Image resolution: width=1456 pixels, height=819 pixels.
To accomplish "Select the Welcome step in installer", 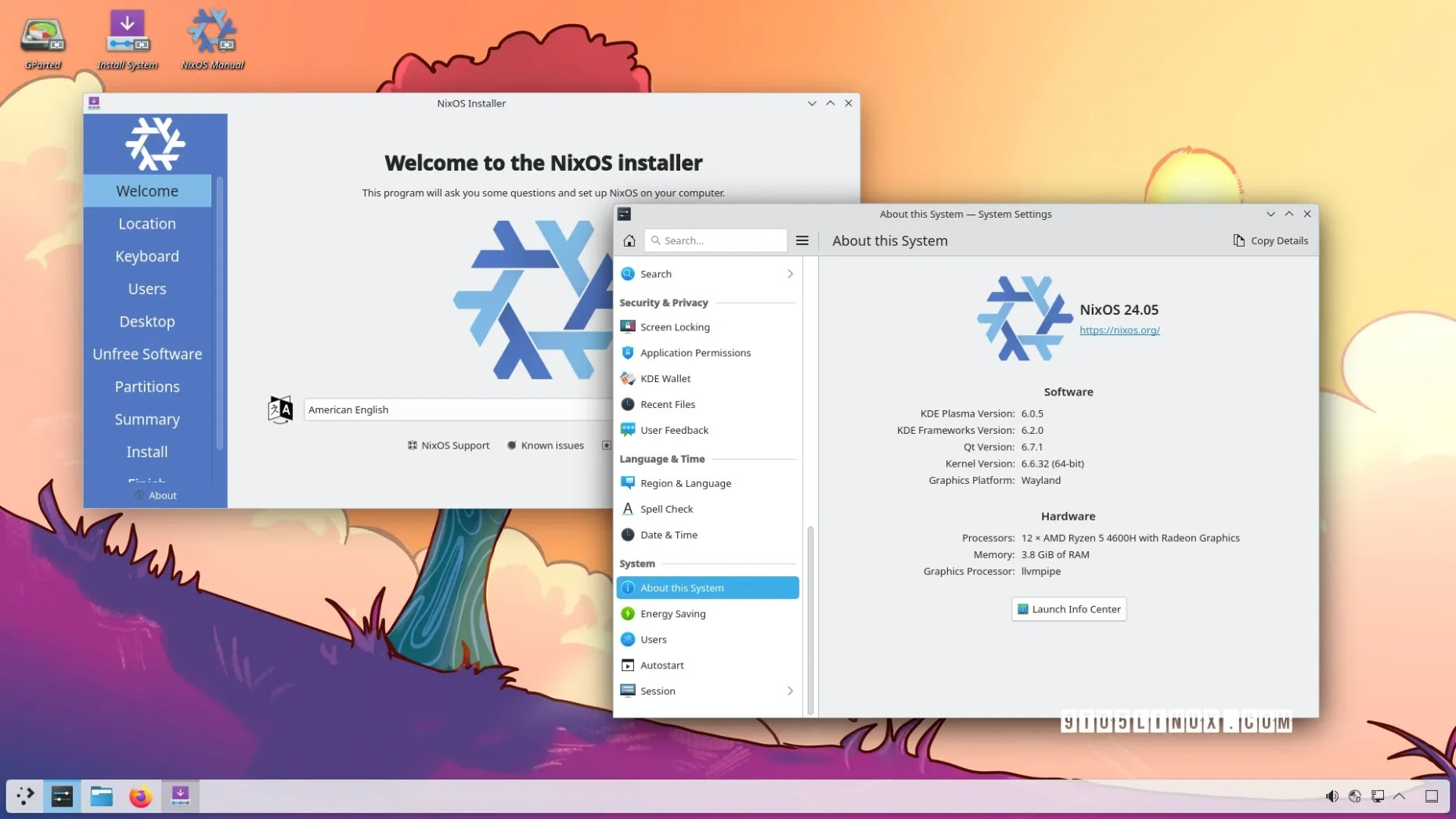I will pyautogui.click(x=147, y=191).
